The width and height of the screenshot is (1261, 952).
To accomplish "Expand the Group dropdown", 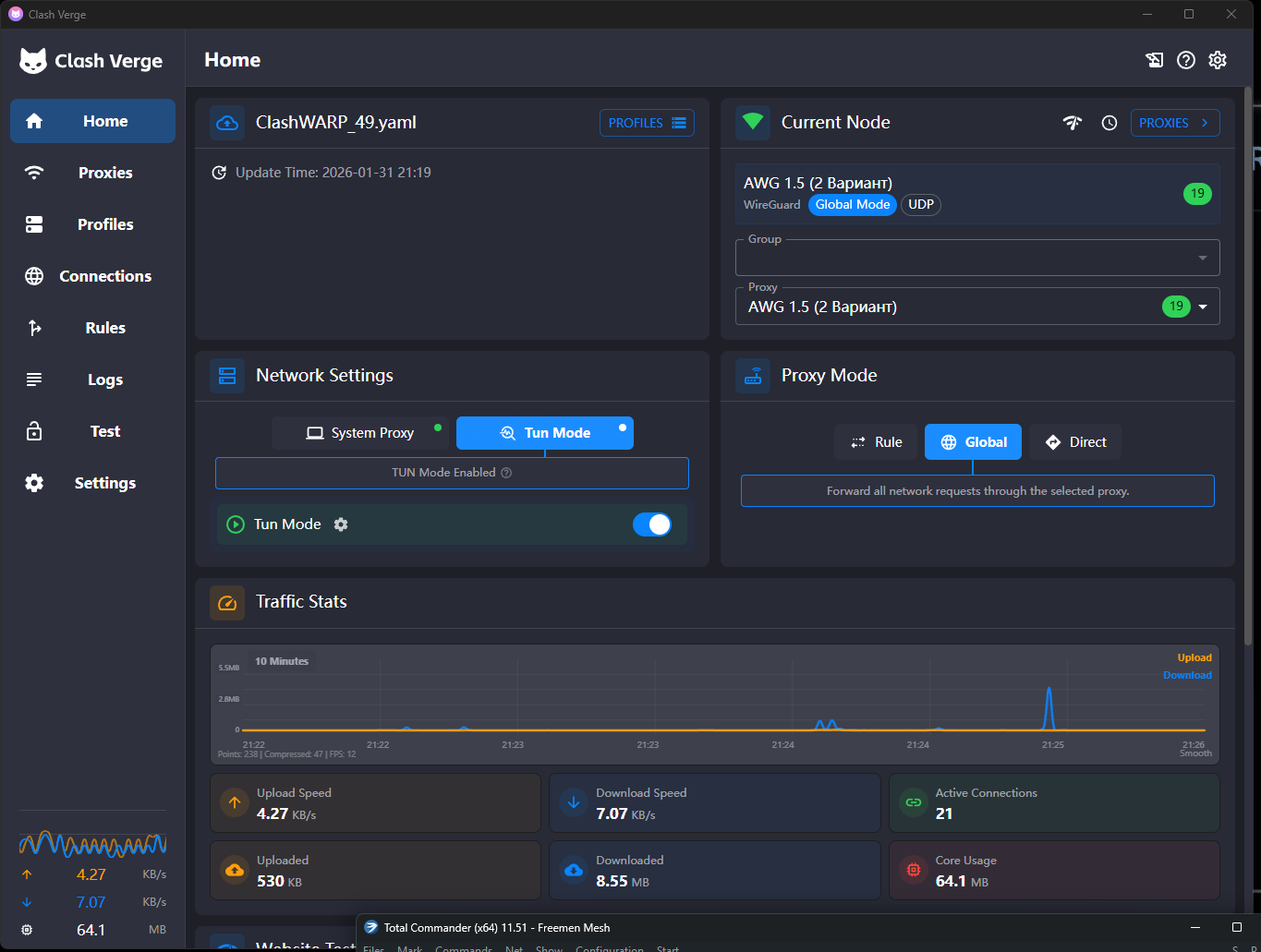I will pyautogui.click(x=977, y=258).
